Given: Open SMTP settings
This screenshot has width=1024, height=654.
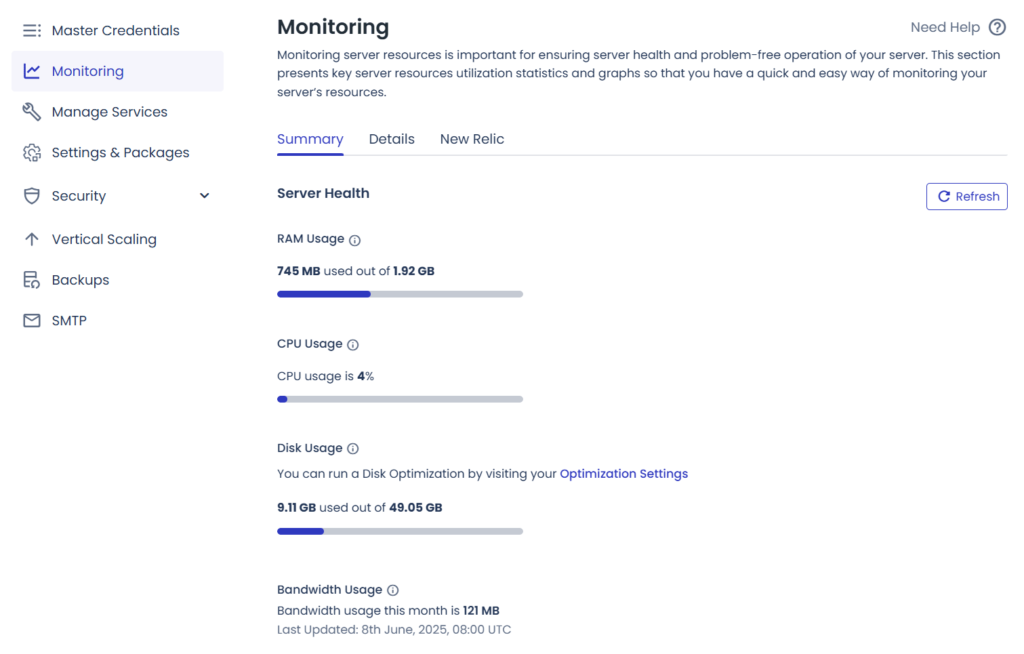Looking at the screenshot, I should pos(118,320).
